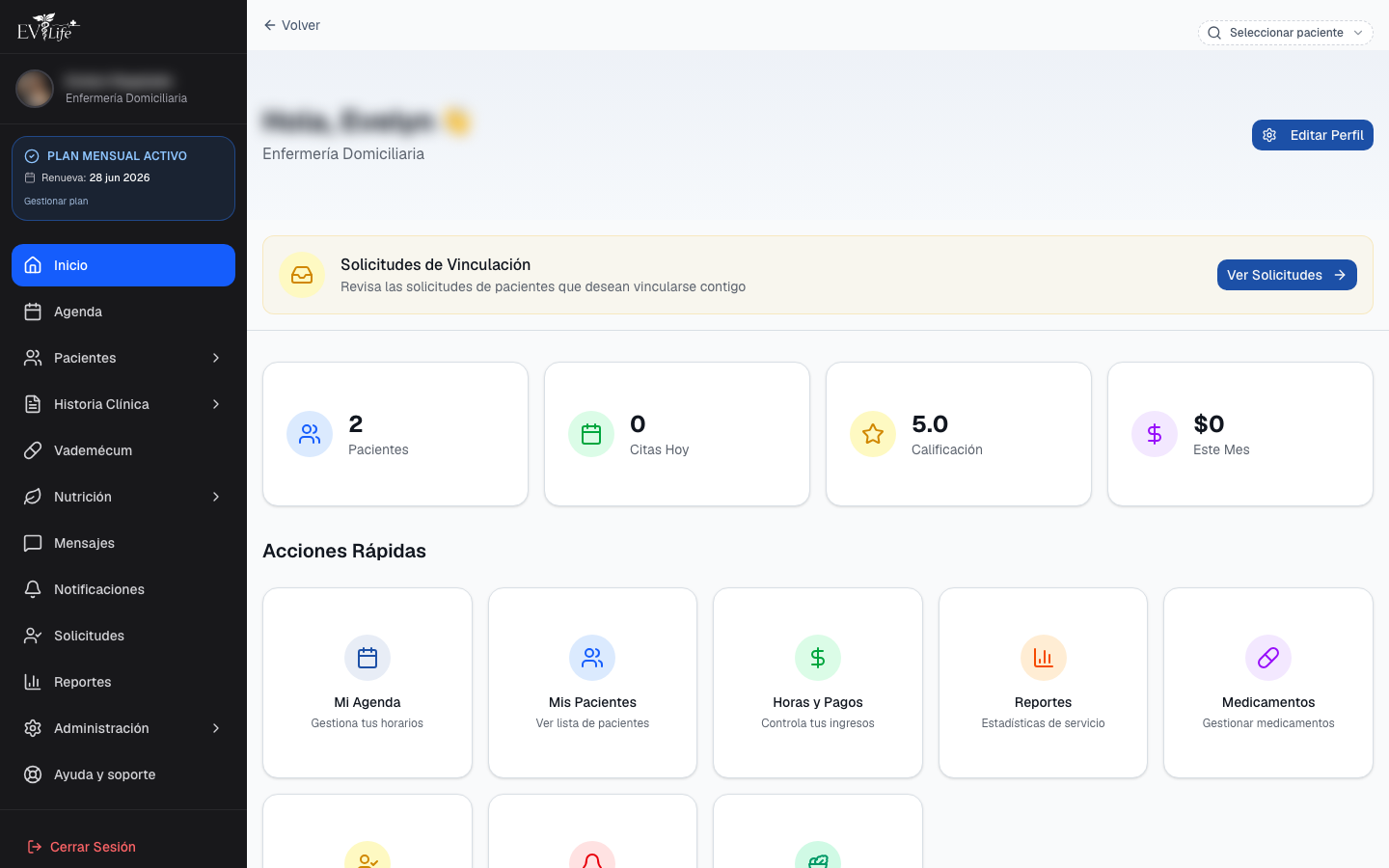Expand the Pacientes submenu chevron
The image size is (1389, 868).
(x=216, y=358)
